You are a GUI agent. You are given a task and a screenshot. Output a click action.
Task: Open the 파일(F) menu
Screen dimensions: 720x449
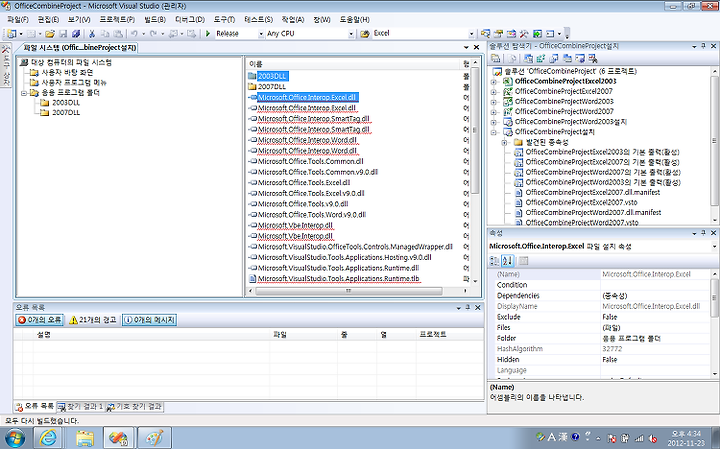pyautogui.click(x=17, y=20)
